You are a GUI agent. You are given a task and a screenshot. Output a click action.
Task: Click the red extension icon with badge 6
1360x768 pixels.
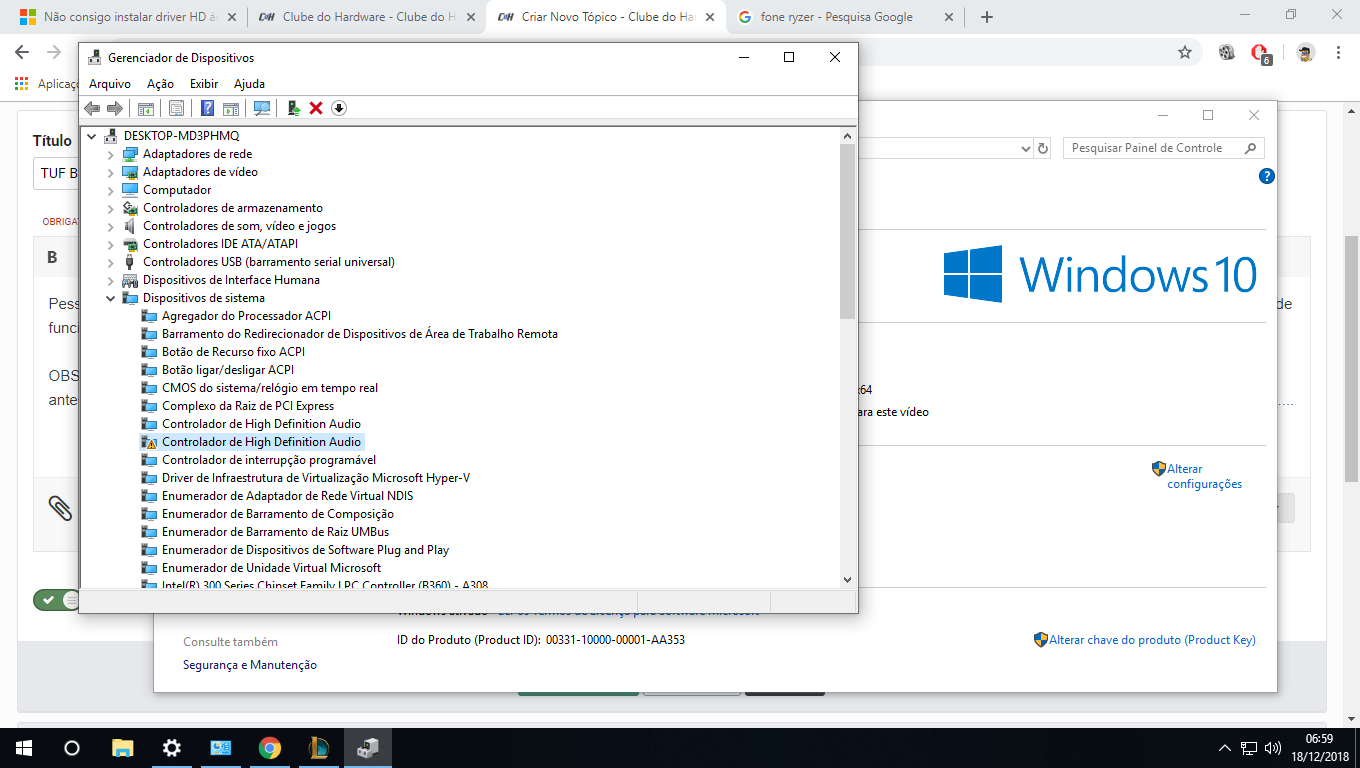[x=1261, y=53]
